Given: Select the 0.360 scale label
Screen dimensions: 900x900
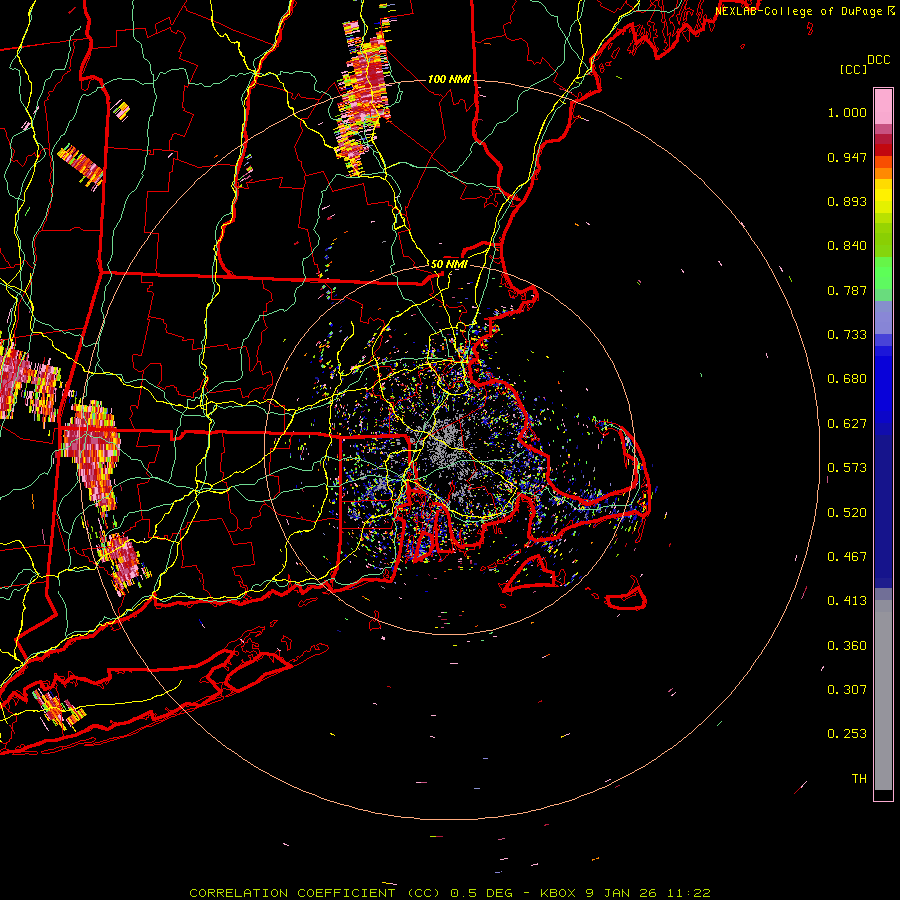Looking at the screenshot, I should 847,646.
